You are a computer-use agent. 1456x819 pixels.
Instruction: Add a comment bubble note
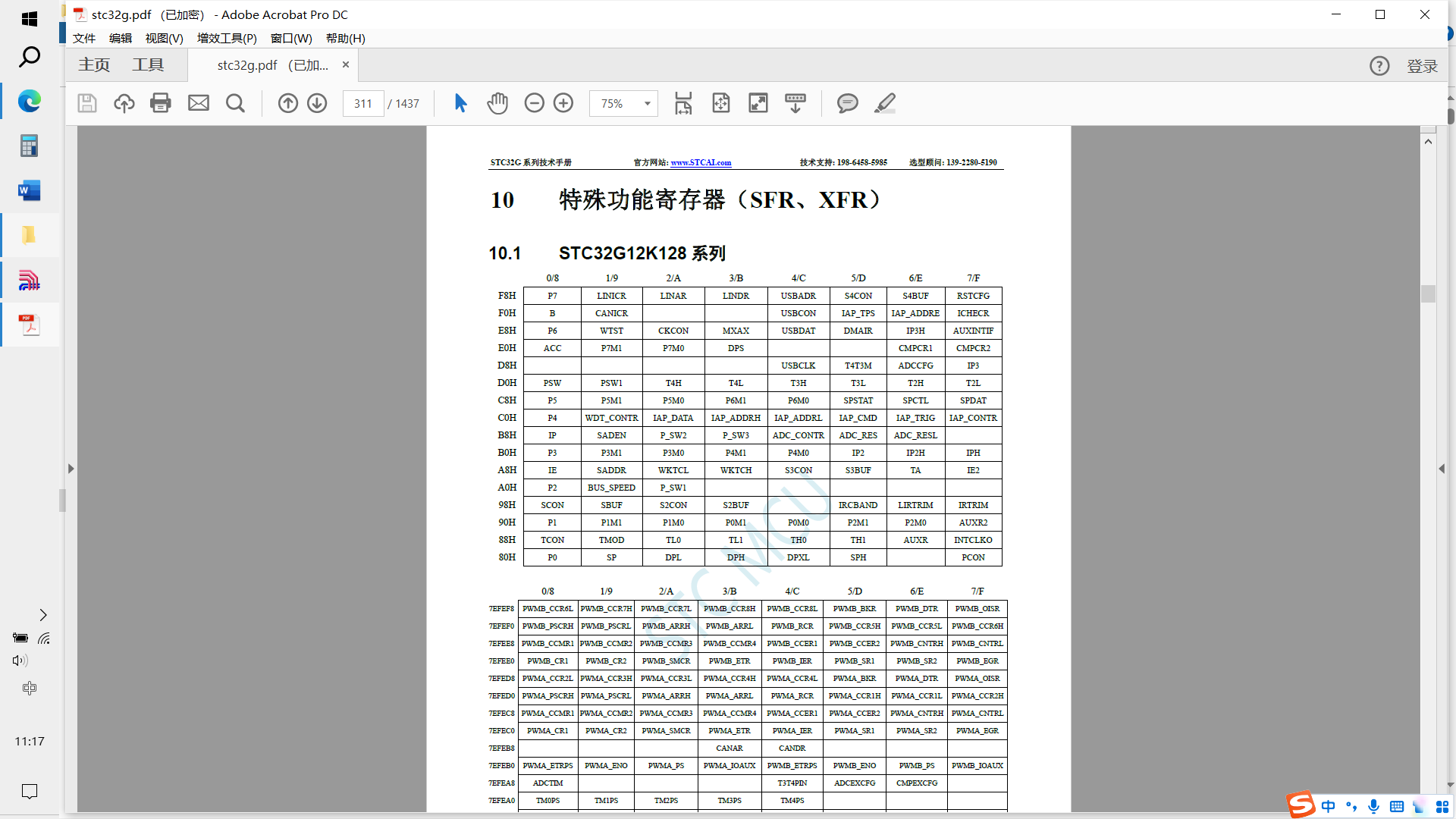(848, 103)
